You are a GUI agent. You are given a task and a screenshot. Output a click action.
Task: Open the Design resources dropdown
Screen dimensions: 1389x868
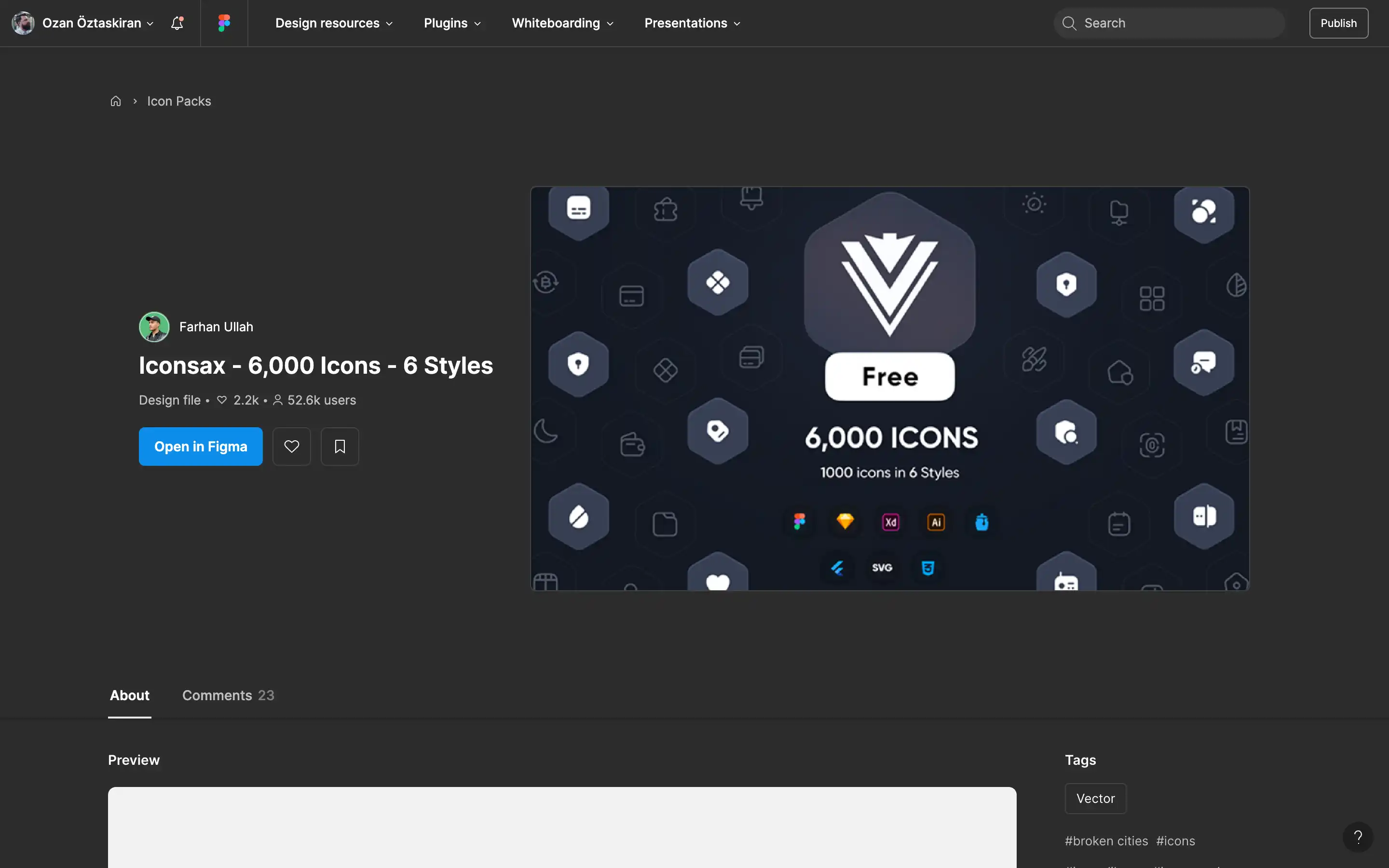coord(333,23)
